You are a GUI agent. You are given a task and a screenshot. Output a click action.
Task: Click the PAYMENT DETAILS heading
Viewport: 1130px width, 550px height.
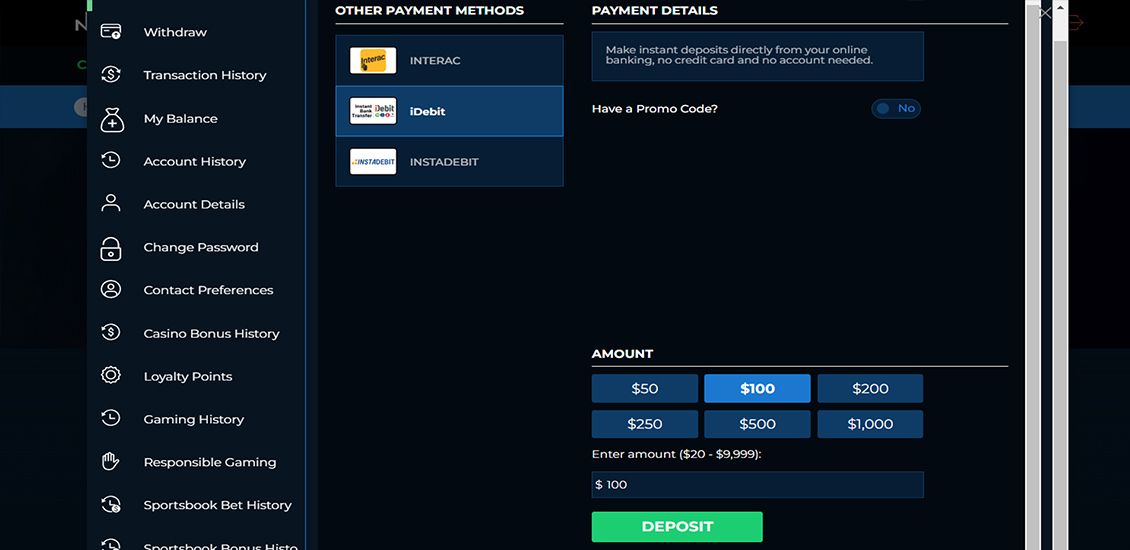[x=654, y=11]
